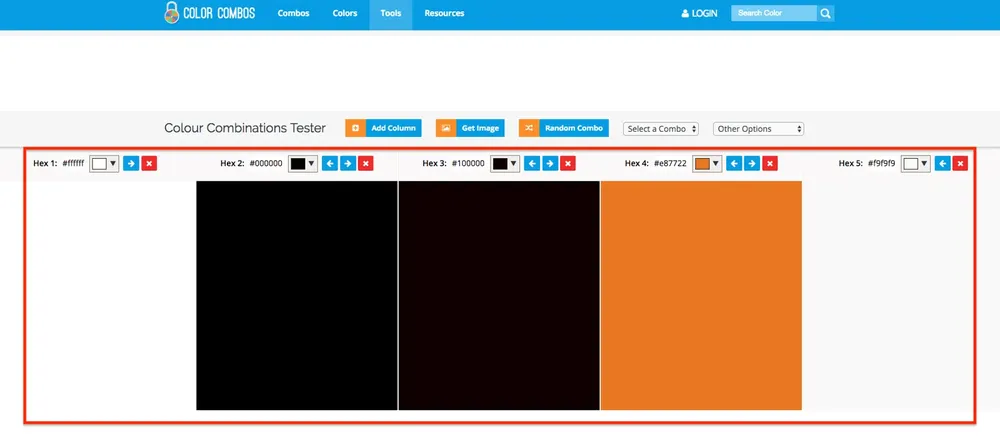Open the Colors menu
This screenshot has height=440, width=1000.
pyautogui.click(x=345, y=13)
